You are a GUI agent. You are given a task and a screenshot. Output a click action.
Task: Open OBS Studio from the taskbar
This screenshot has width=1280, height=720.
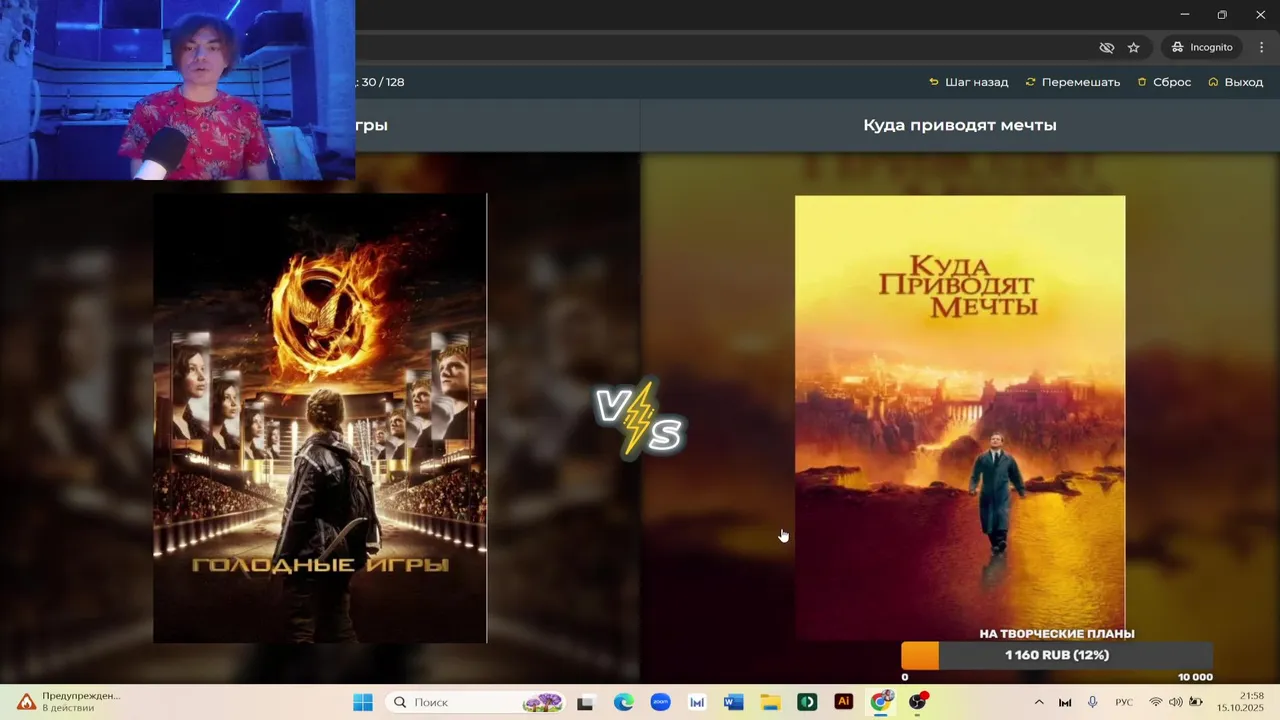[917, 702]
